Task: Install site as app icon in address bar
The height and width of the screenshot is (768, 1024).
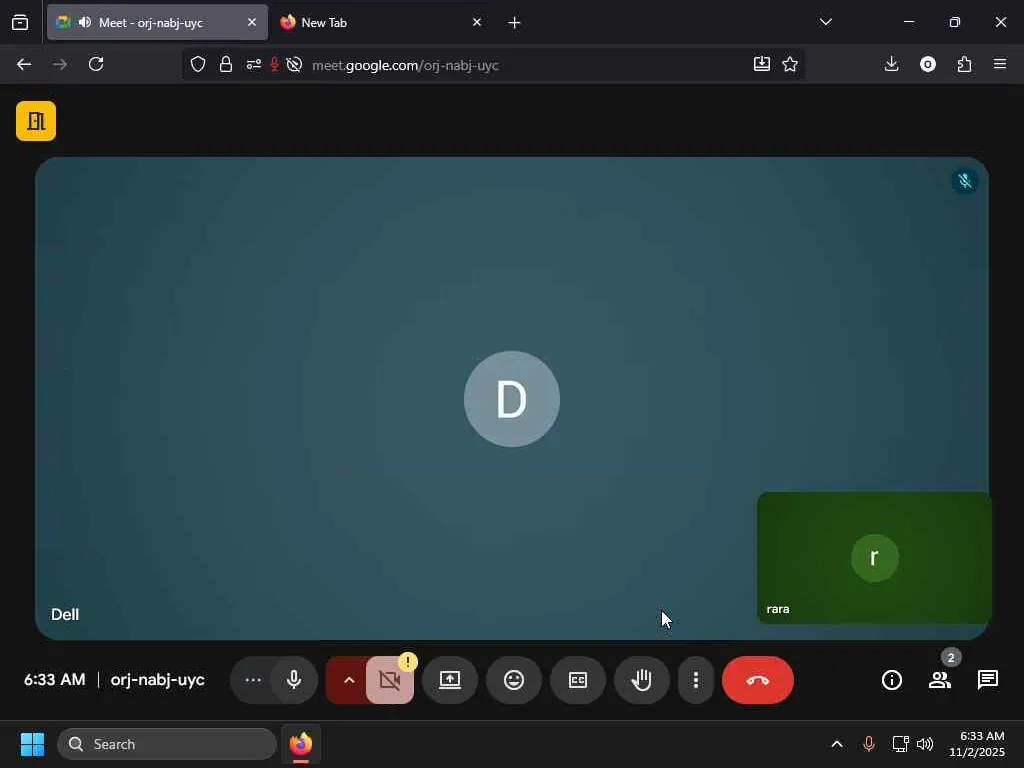Action: click(761, 64)
